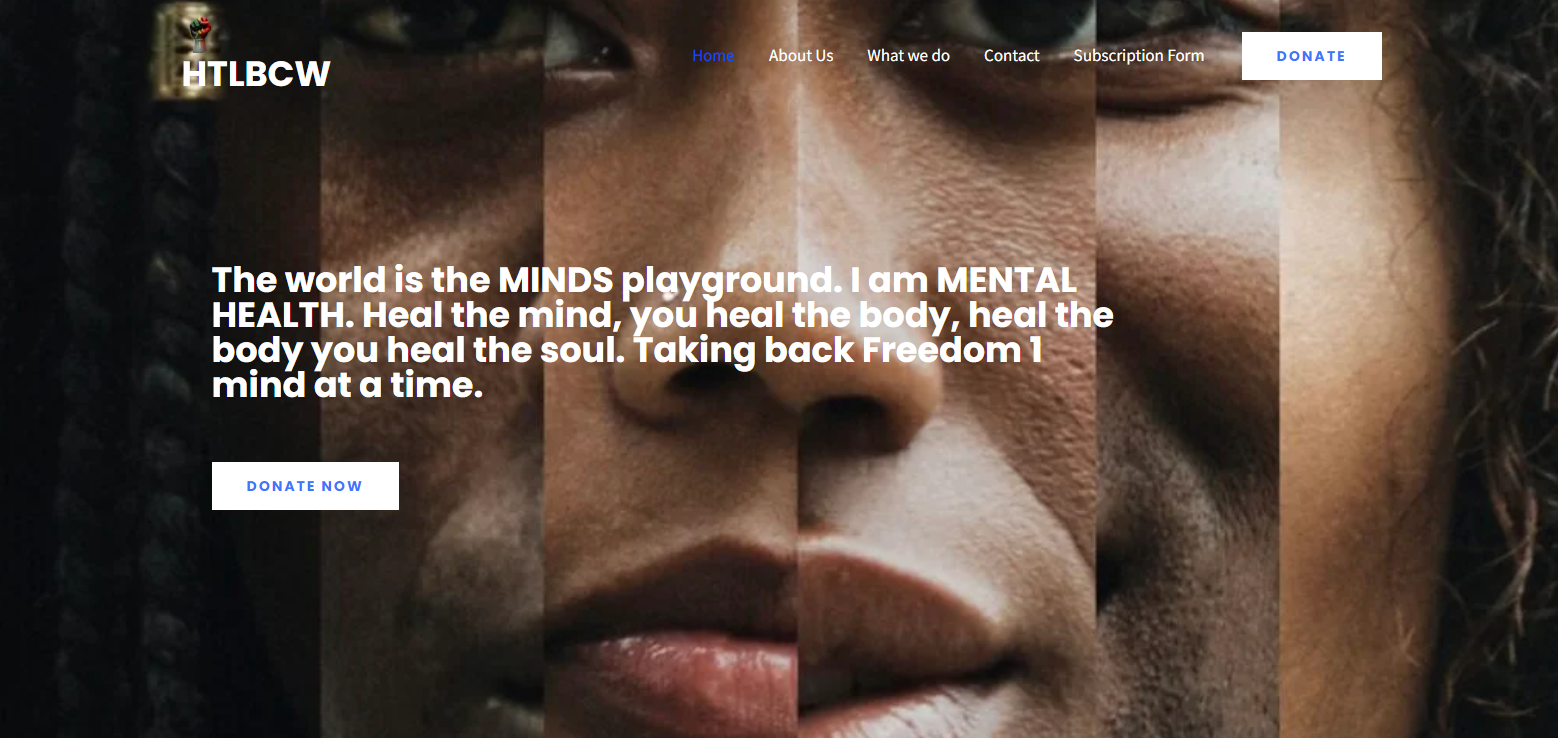This screenshot has width=1558, height=738.
Task: Go to the Home menu item
Action: click(x=713, y=56)
